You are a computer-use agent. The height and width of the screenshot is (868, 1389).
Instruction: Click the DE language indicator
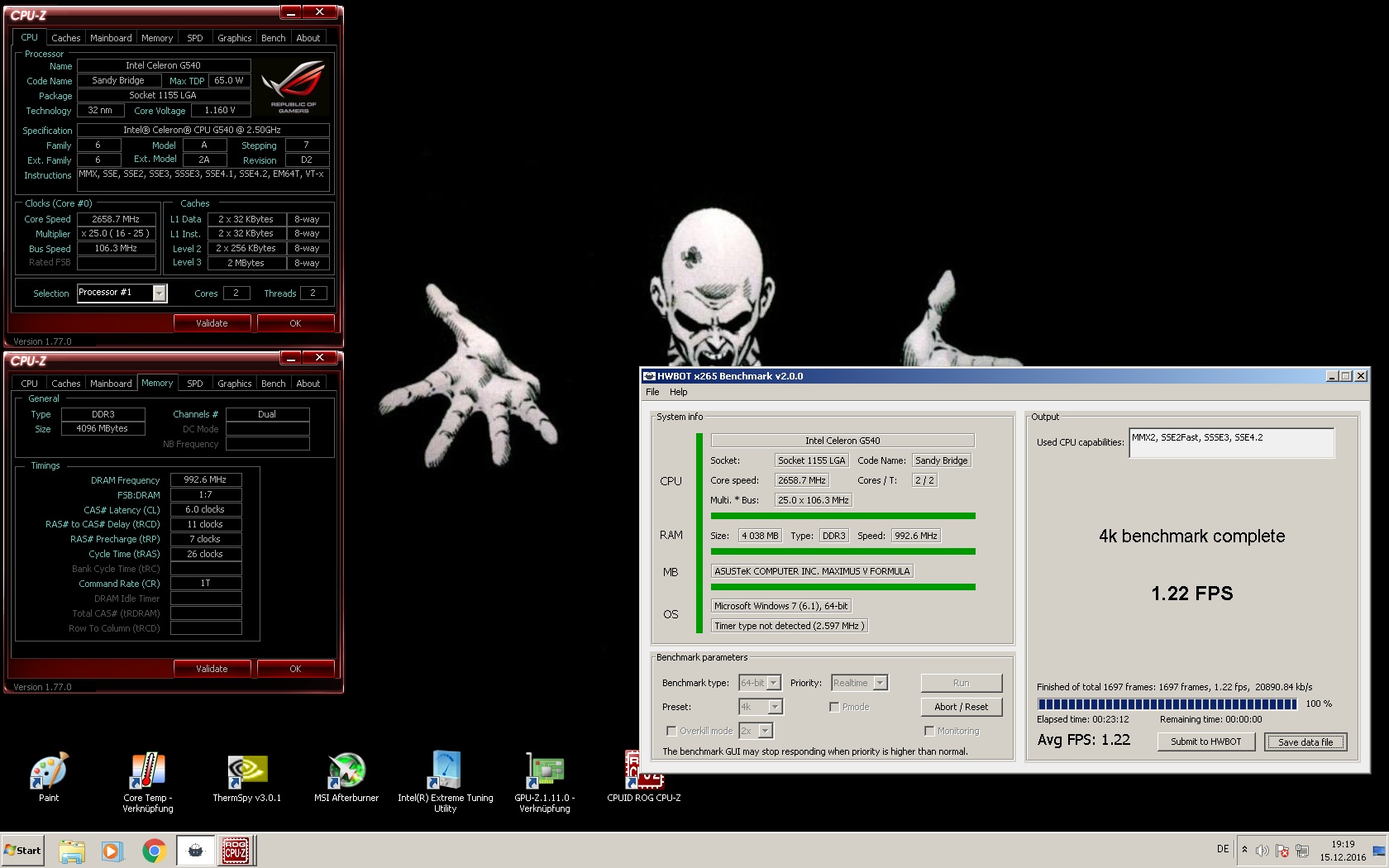1223,849
